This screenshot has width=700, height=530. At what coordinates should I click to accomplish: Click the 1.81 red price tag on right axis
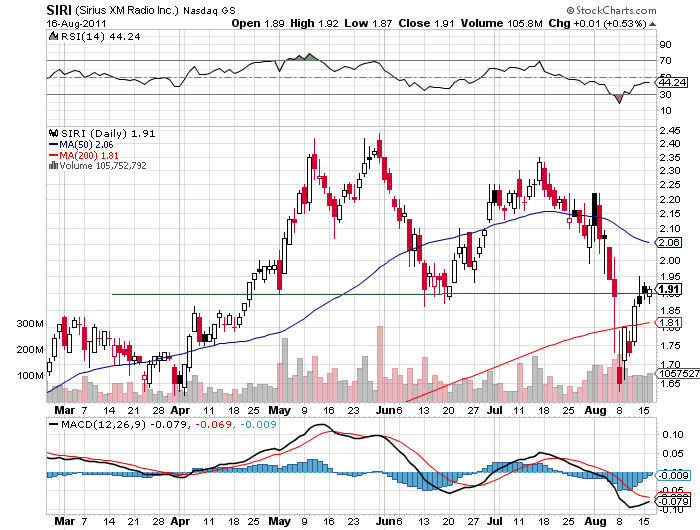click(x=668, y=322)
